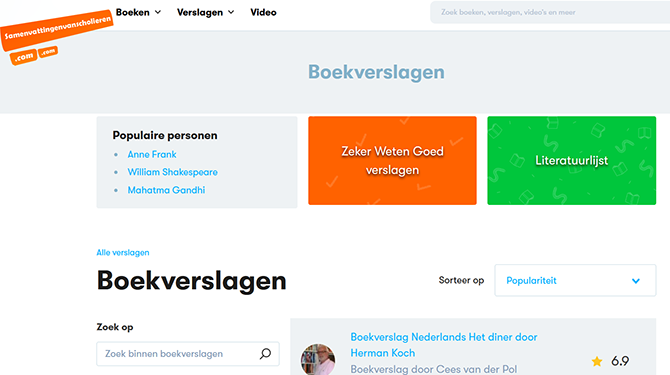Click the Populaire personen heading
The height and width of the screenshot is (375, 670).
[165, 135]
